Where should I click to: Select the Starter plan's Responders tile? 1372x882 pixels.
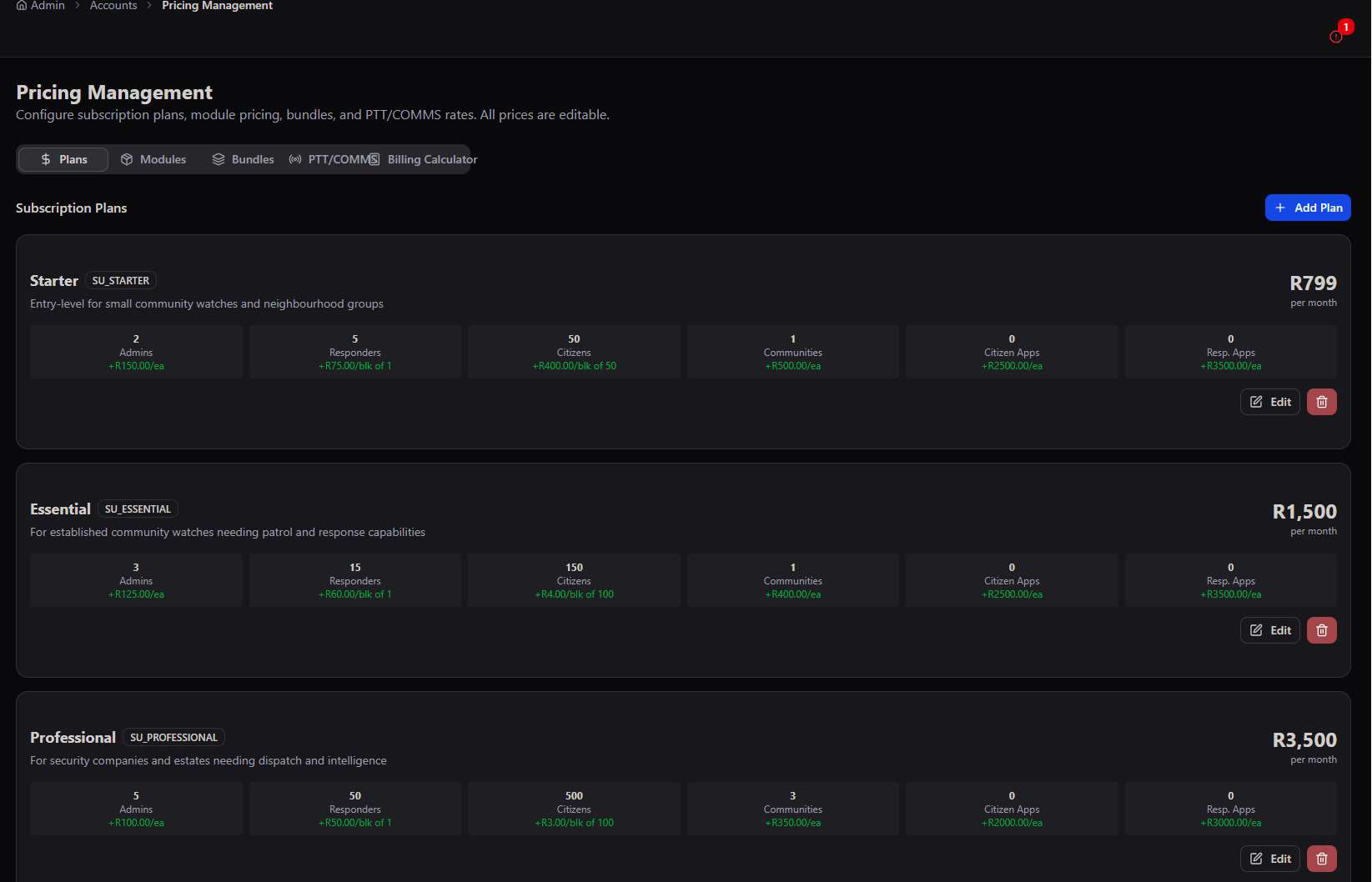click(355, 352)
